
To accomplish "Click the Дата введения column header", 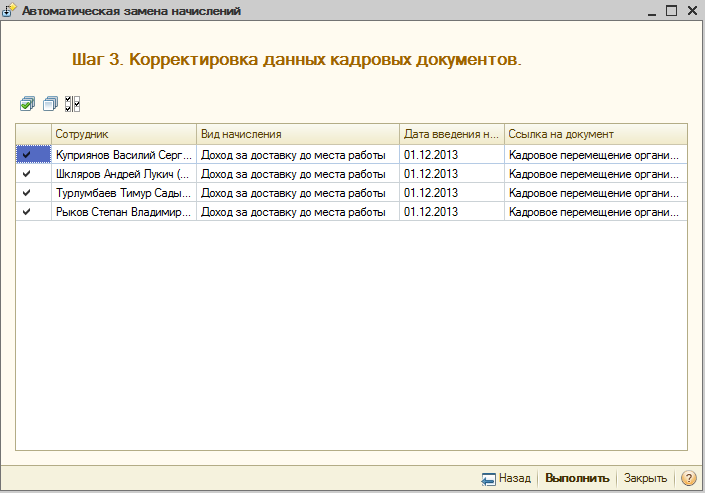I will click(450, 134).
